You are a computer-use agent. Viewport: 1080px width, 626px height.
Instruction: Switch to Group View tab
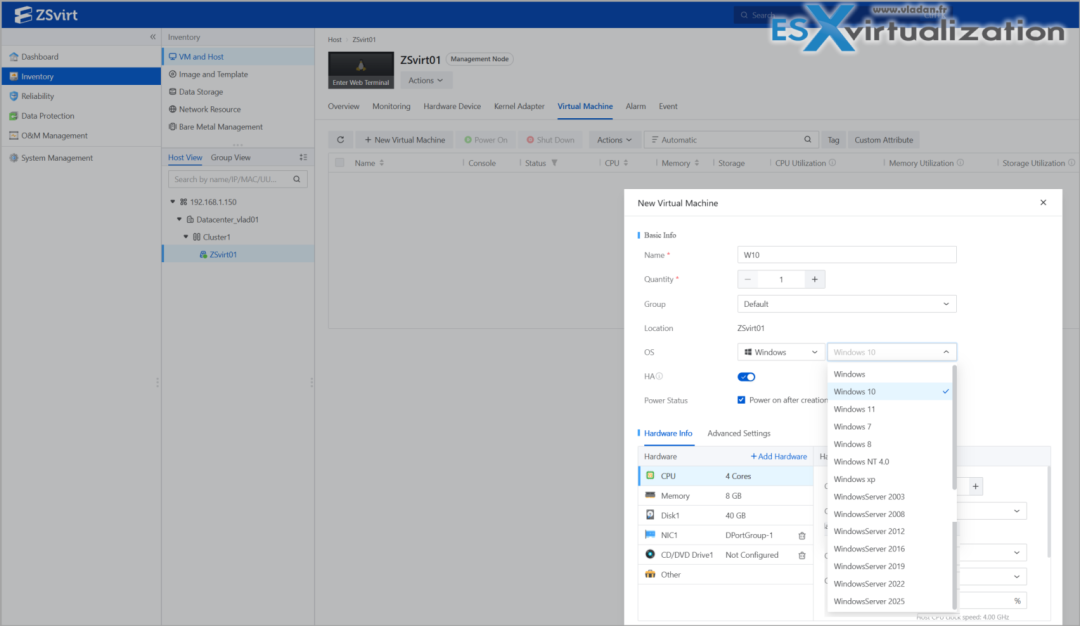[231, 158]
